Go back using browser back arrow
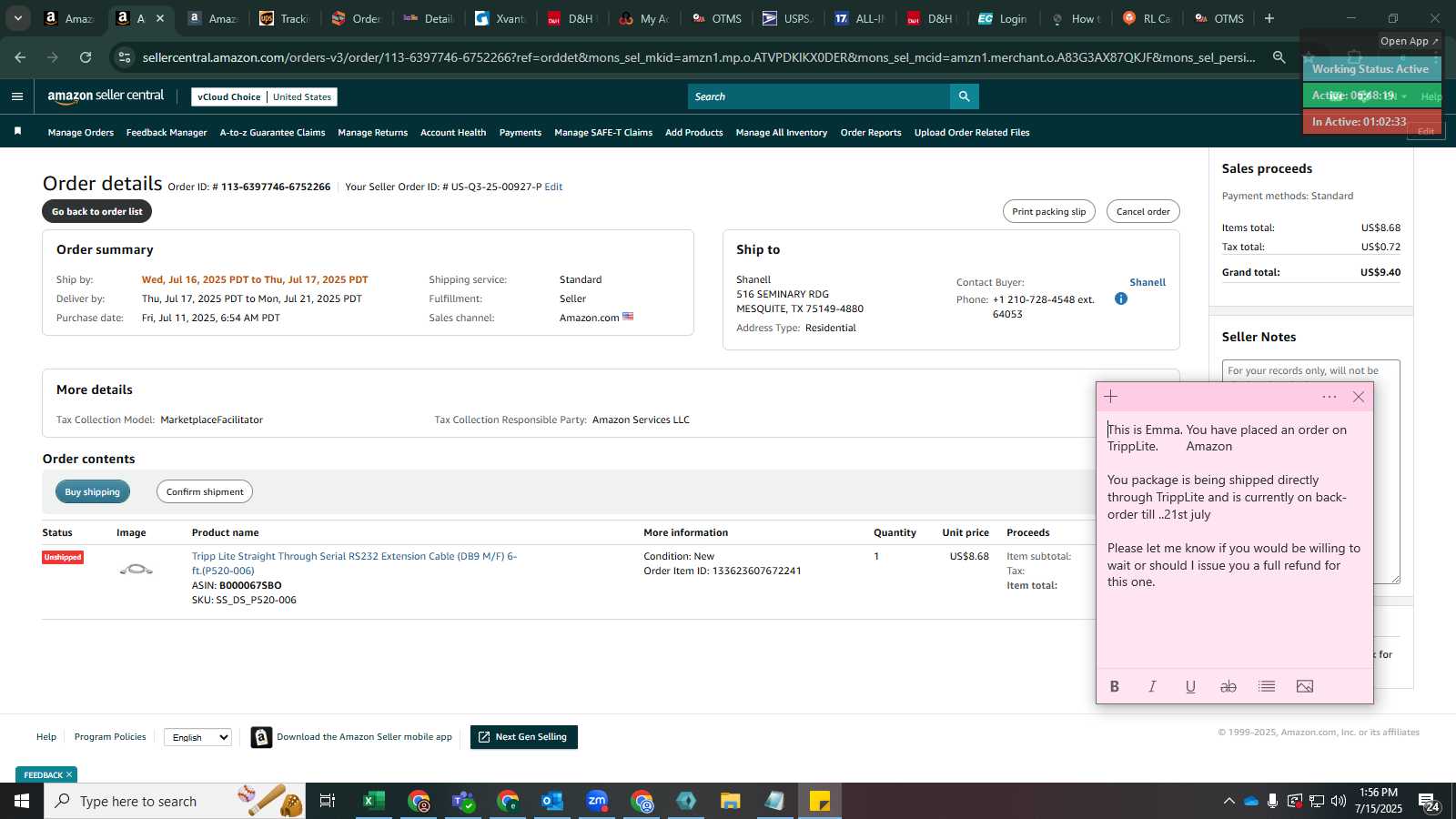Screen dimensions: 1456x819 point(20,57)
